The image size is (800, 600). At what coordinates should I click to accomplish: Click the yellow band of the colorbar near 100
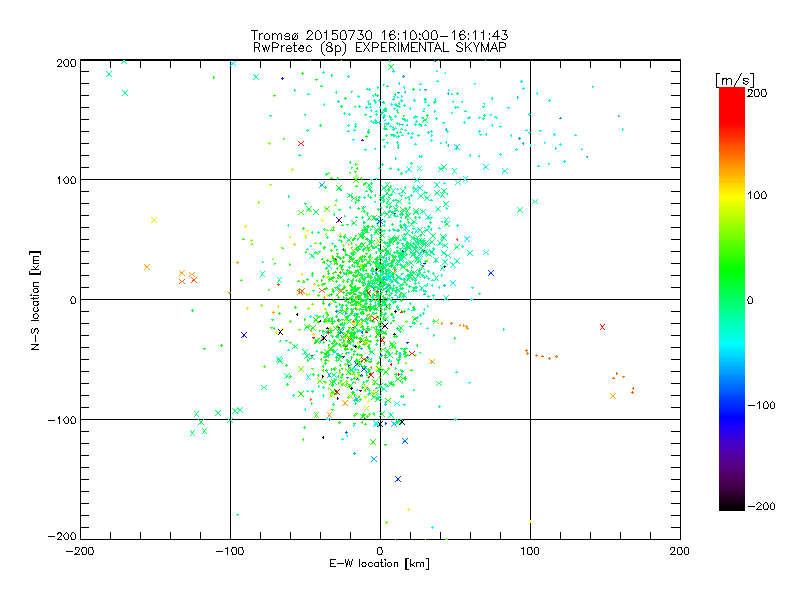pyautogui.click(x=732, y=195)
